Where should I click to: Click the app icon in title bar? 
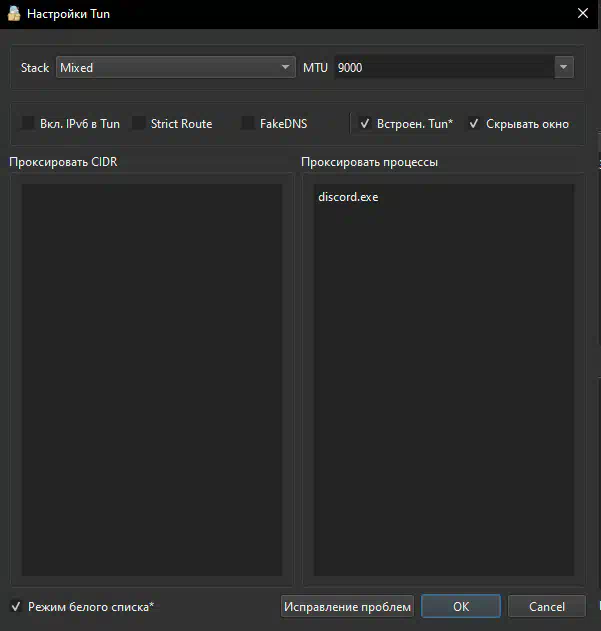14,13
